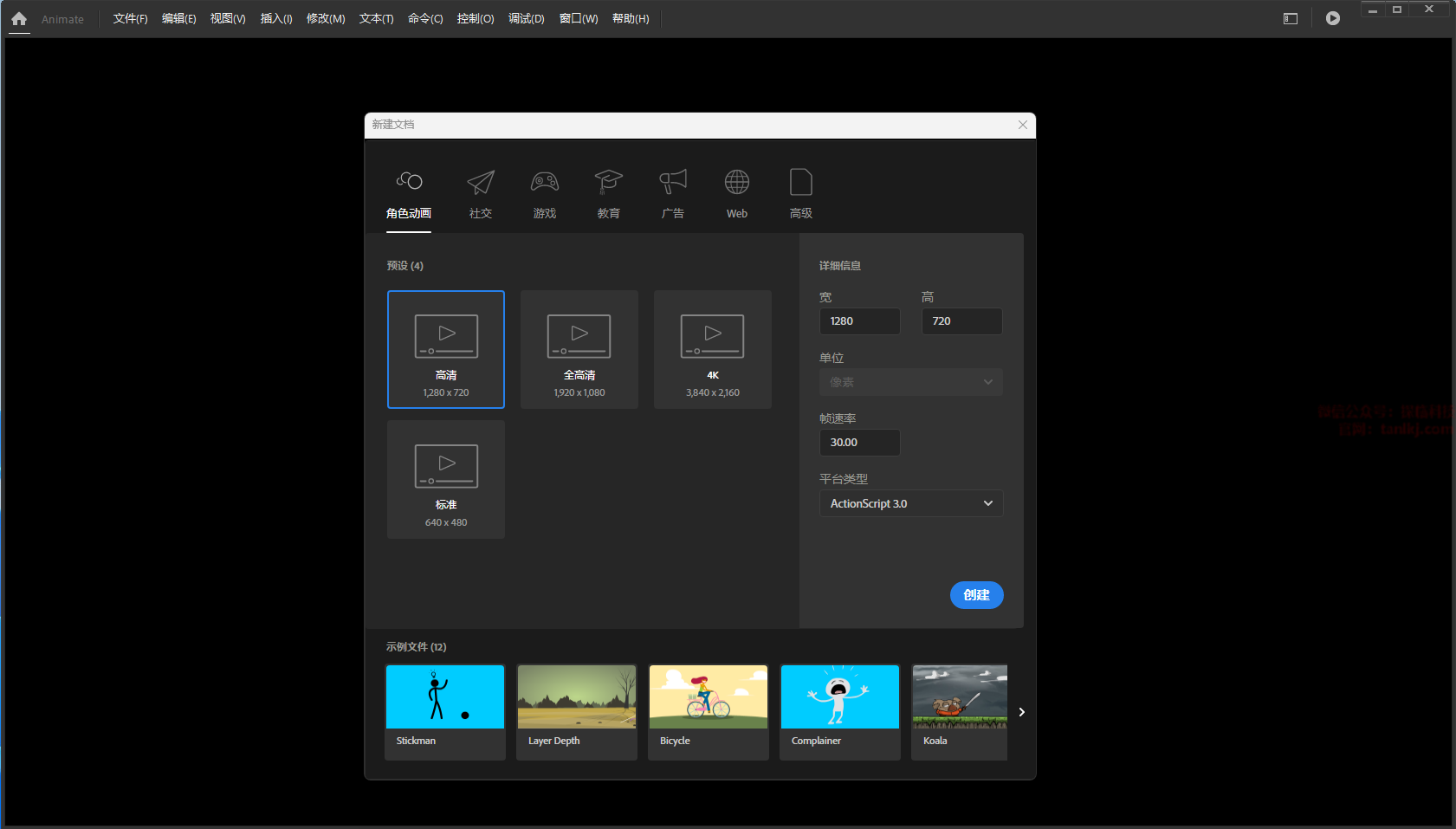Click the 创建 button
The height and width of the screenshot is (829, 1456).
(976, 595)
